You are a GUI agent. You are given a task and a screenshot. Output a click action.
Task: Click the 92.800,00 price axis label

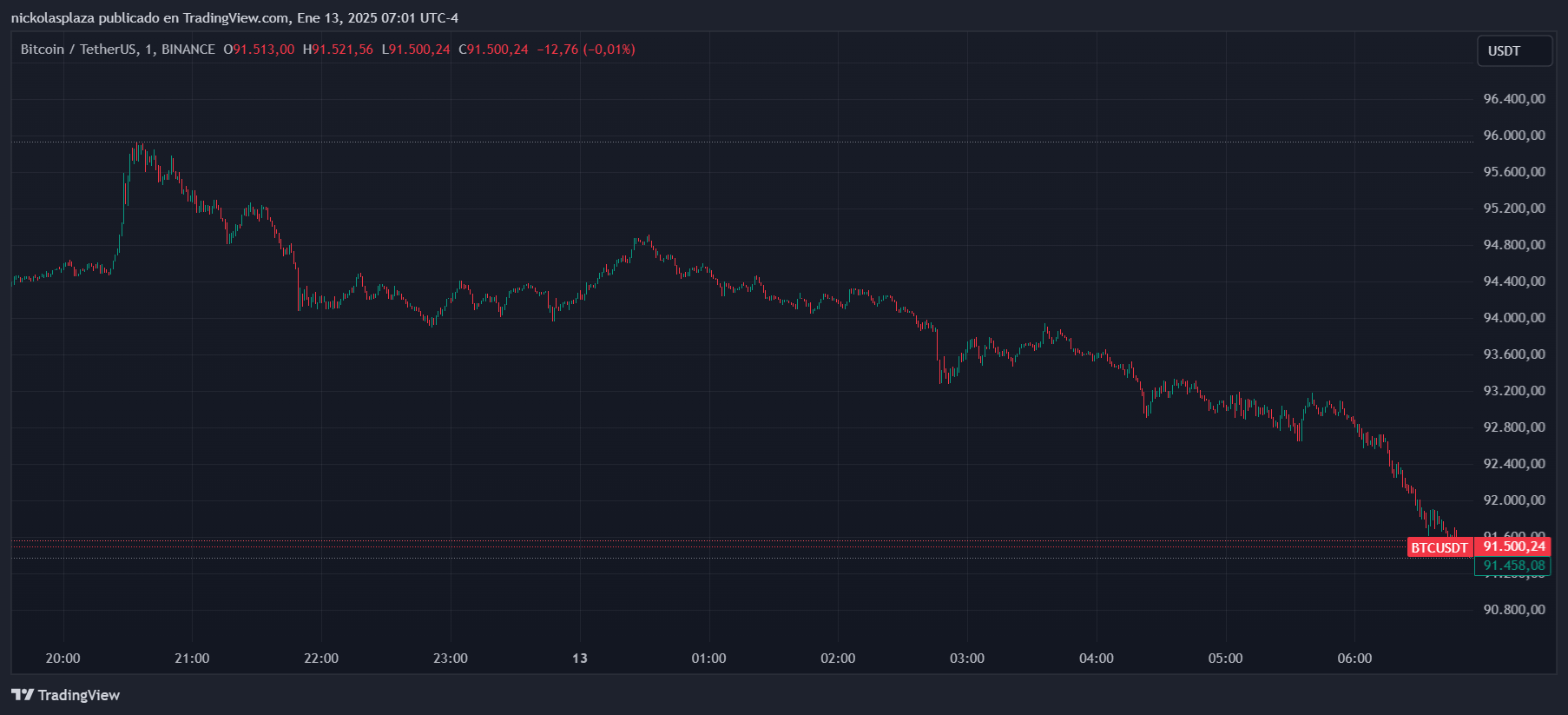(1513, 427)
